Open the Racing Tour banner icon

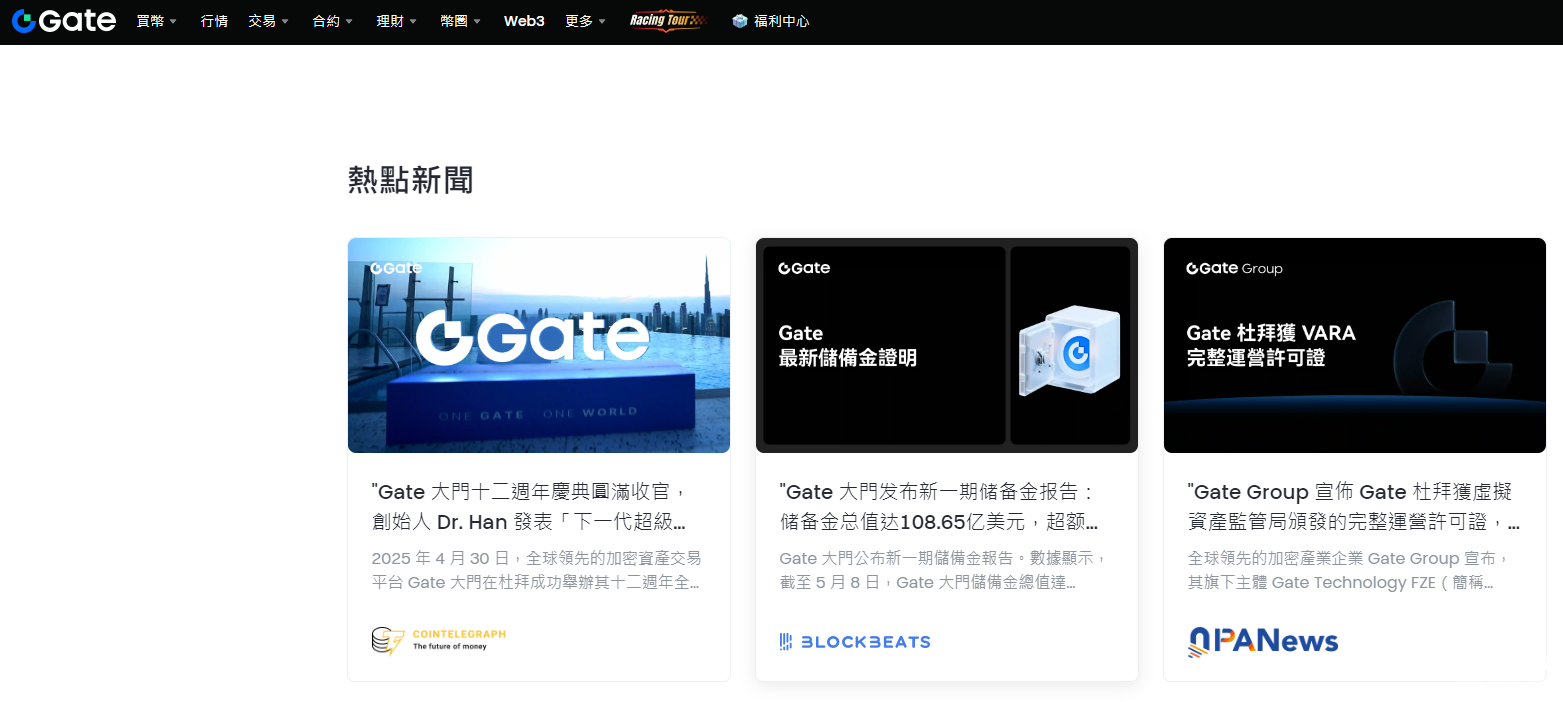668,21
